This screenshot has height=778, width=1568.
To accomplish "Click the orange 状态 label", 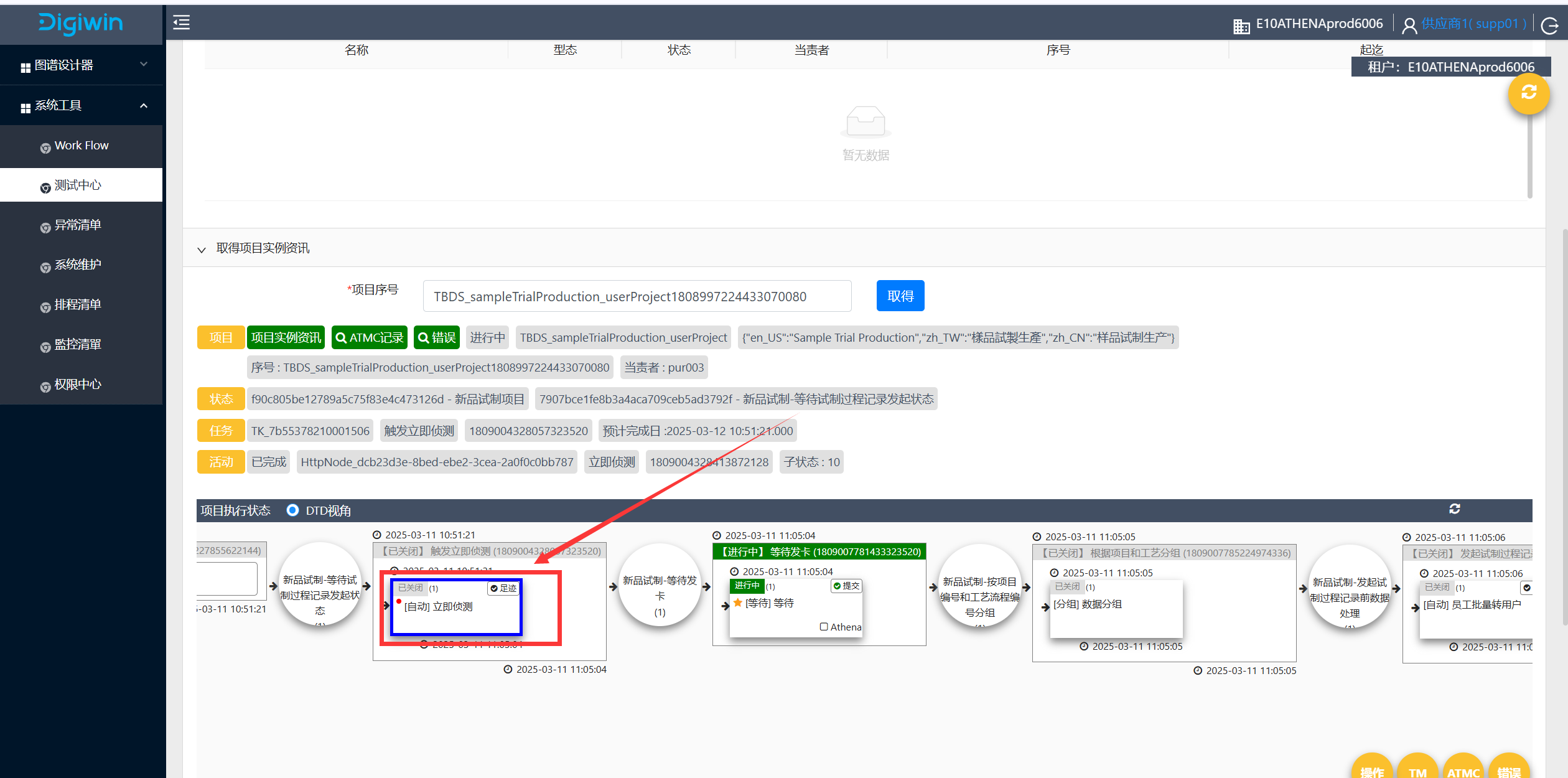I will pyautogui.click(x=221, y=399).
